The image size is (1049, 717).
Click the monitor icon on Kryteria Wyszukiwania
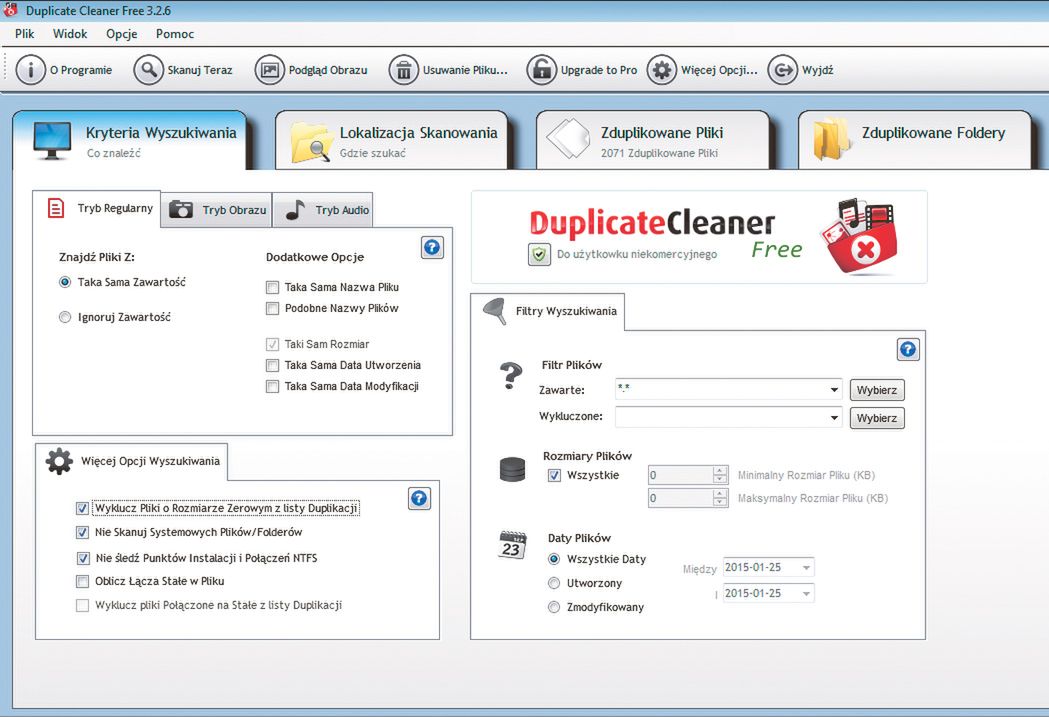52,140
